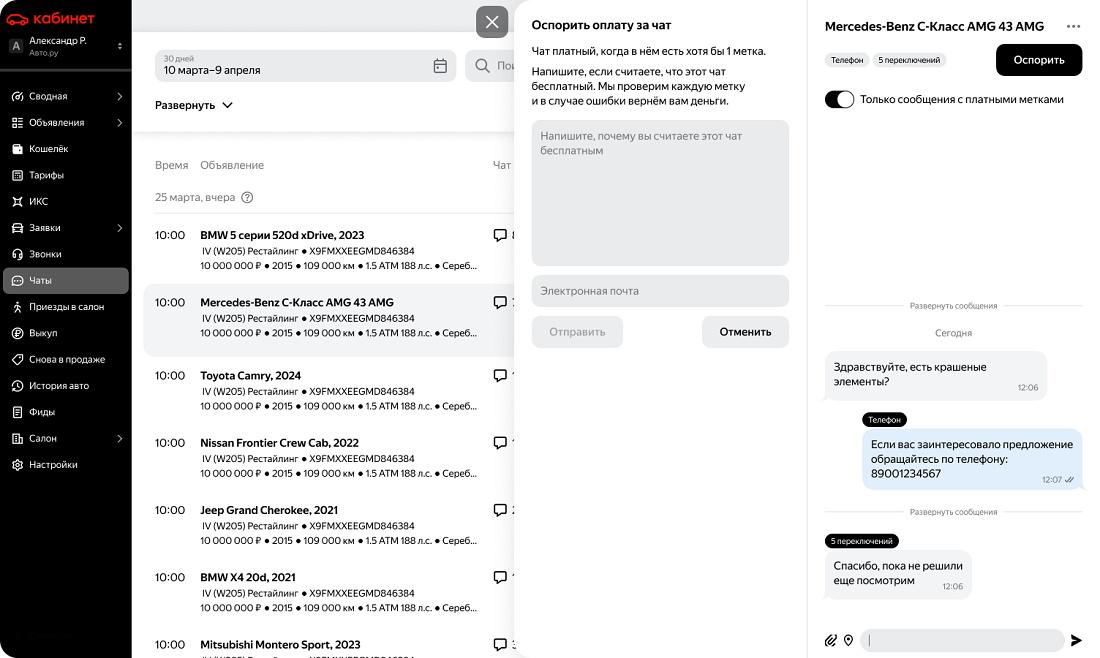
Task: Send message with the arrow icon
Action: pos(1076,640)
